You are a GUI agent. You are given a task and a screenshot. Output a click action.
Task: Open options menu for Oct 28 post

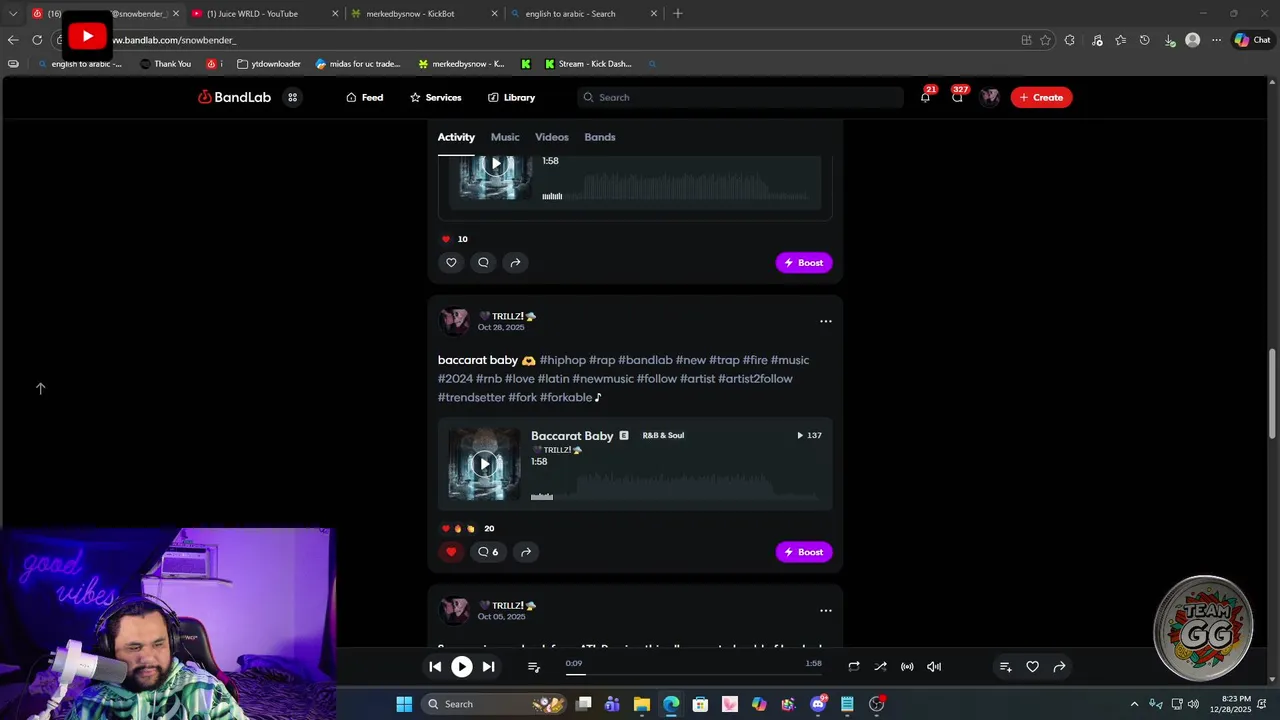826,321
